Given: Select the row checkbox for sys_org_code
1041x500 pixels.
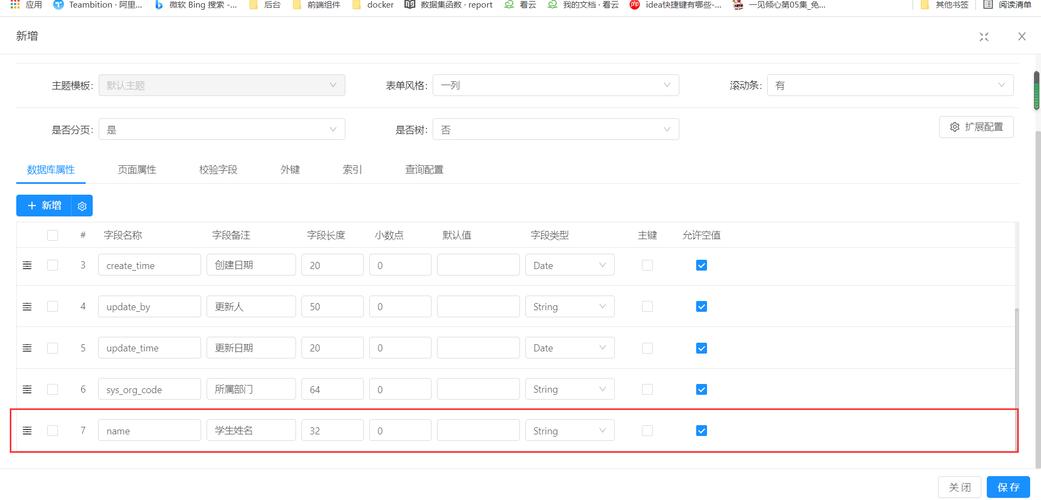Looking at the screenshot, I should tap(52, 389).
